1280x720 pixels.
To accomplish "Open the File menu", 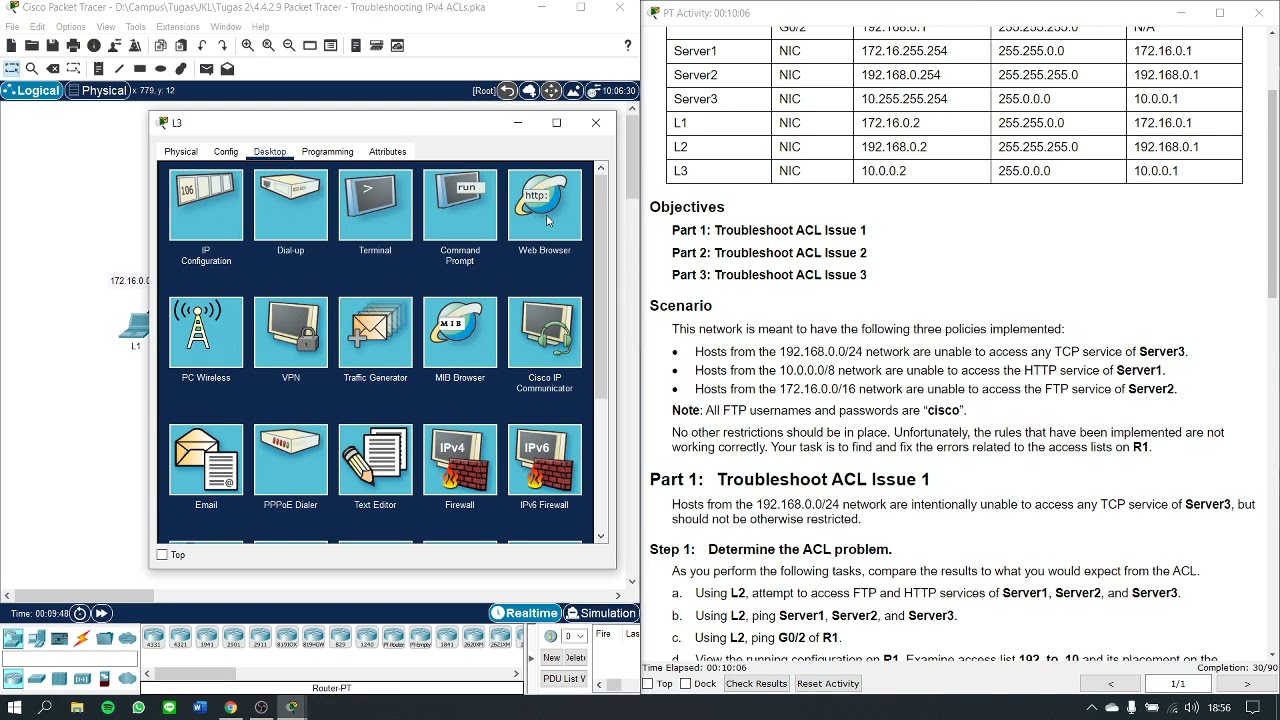I will (x=12, y=27).
